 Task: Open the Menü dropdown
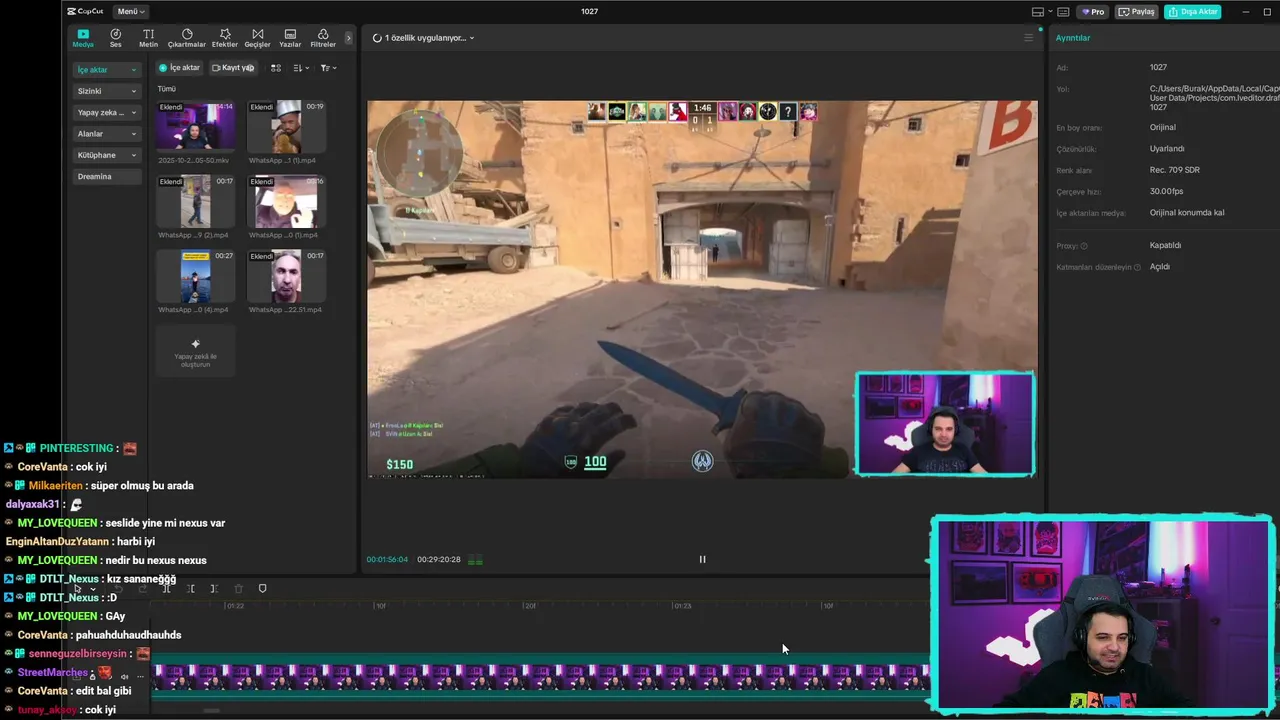click(x=131, y=11)
